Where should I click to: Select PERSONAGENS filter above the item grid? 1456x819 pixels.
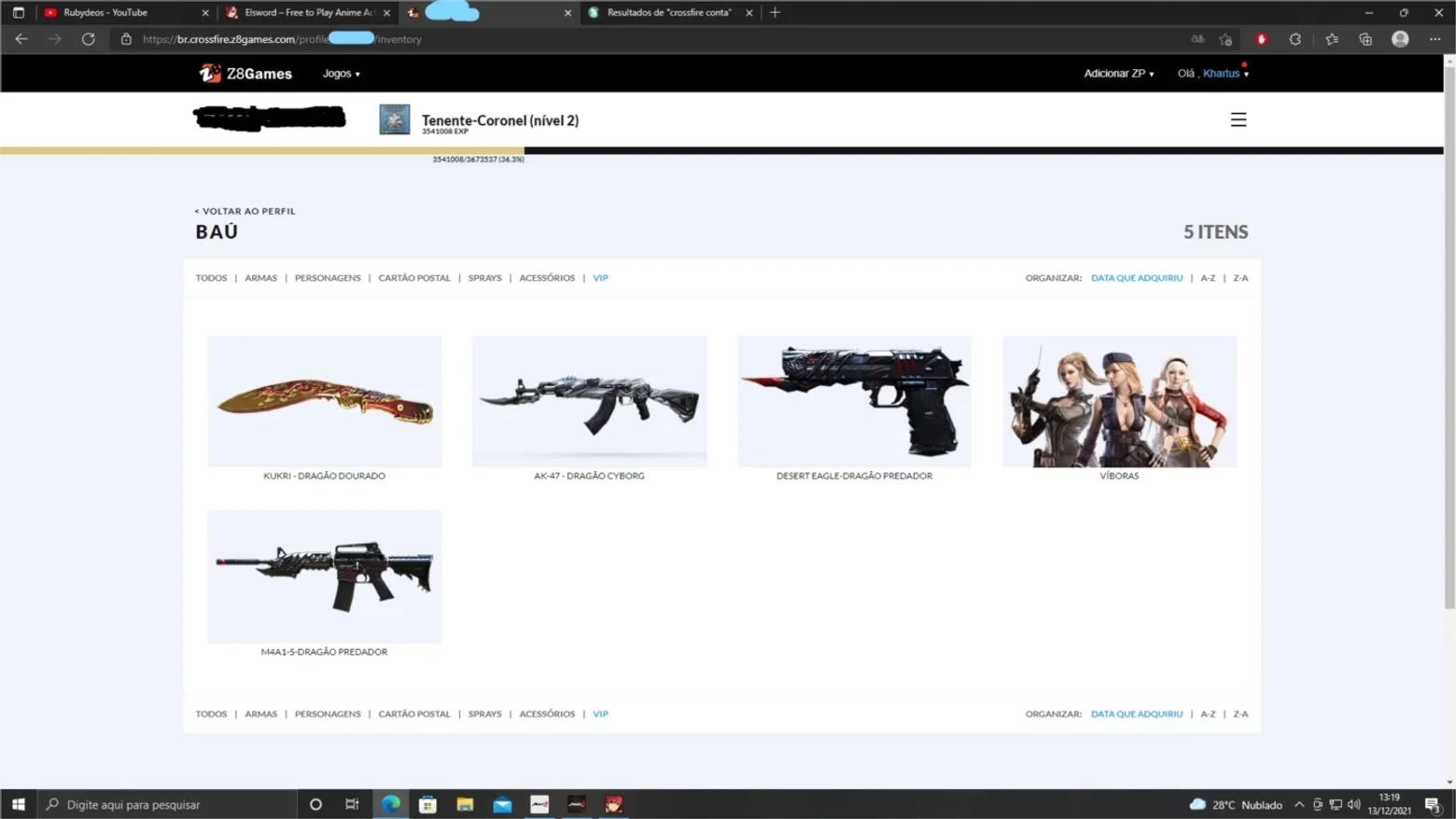[x=328, y=278]
